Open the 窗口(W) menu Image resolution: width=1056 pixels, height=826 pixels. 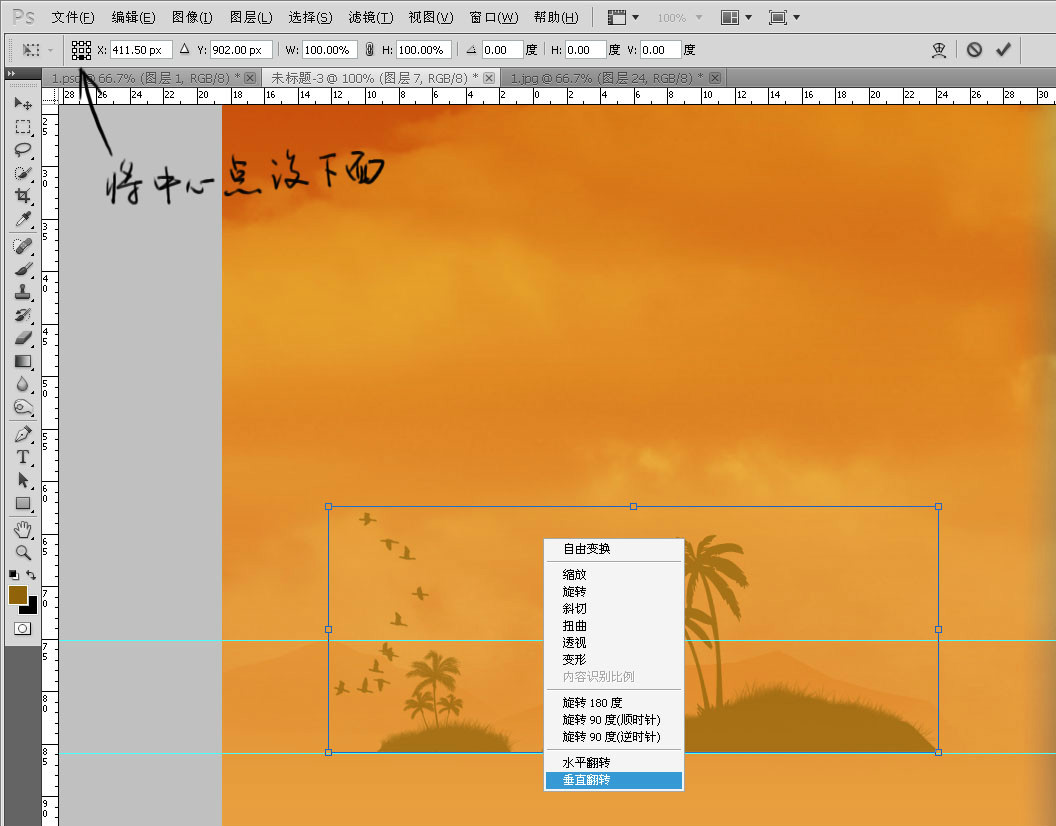click(494, 18)
